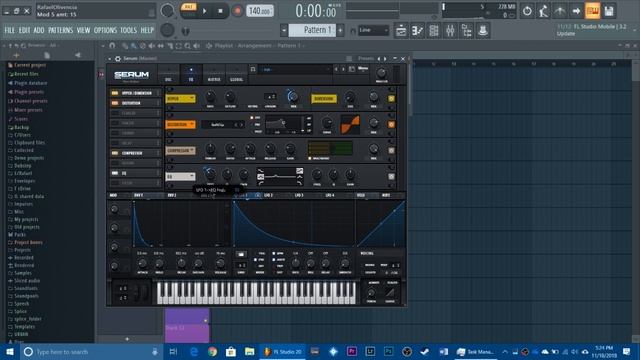The height and width of the screenshot is (360, 640).
Task: Open the Mixer view icon
Action: pyautogui.click(x=450, y=31)
